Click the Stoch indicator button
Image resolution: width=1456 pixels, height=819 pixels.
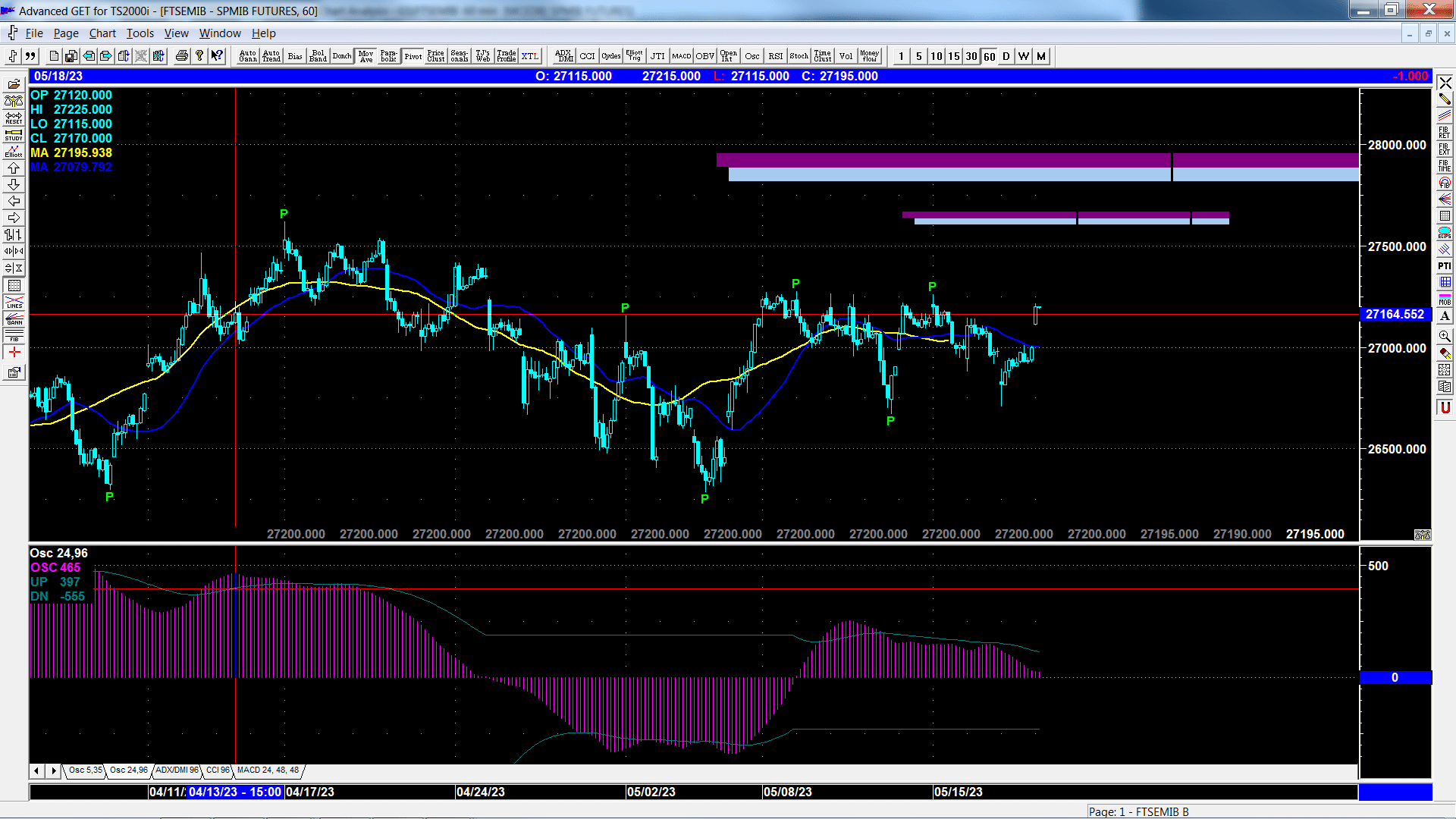coord(799,56)
